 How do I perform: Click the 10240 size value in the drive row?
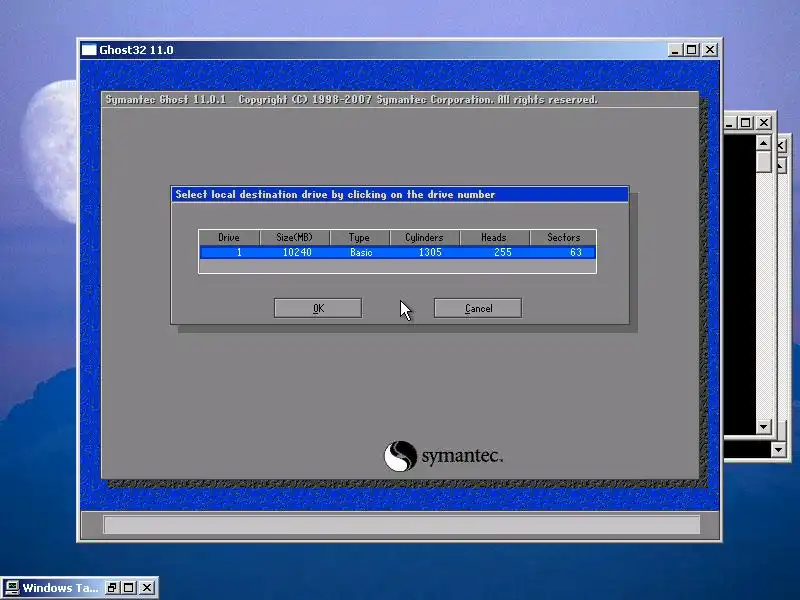(x=297, y=252)
